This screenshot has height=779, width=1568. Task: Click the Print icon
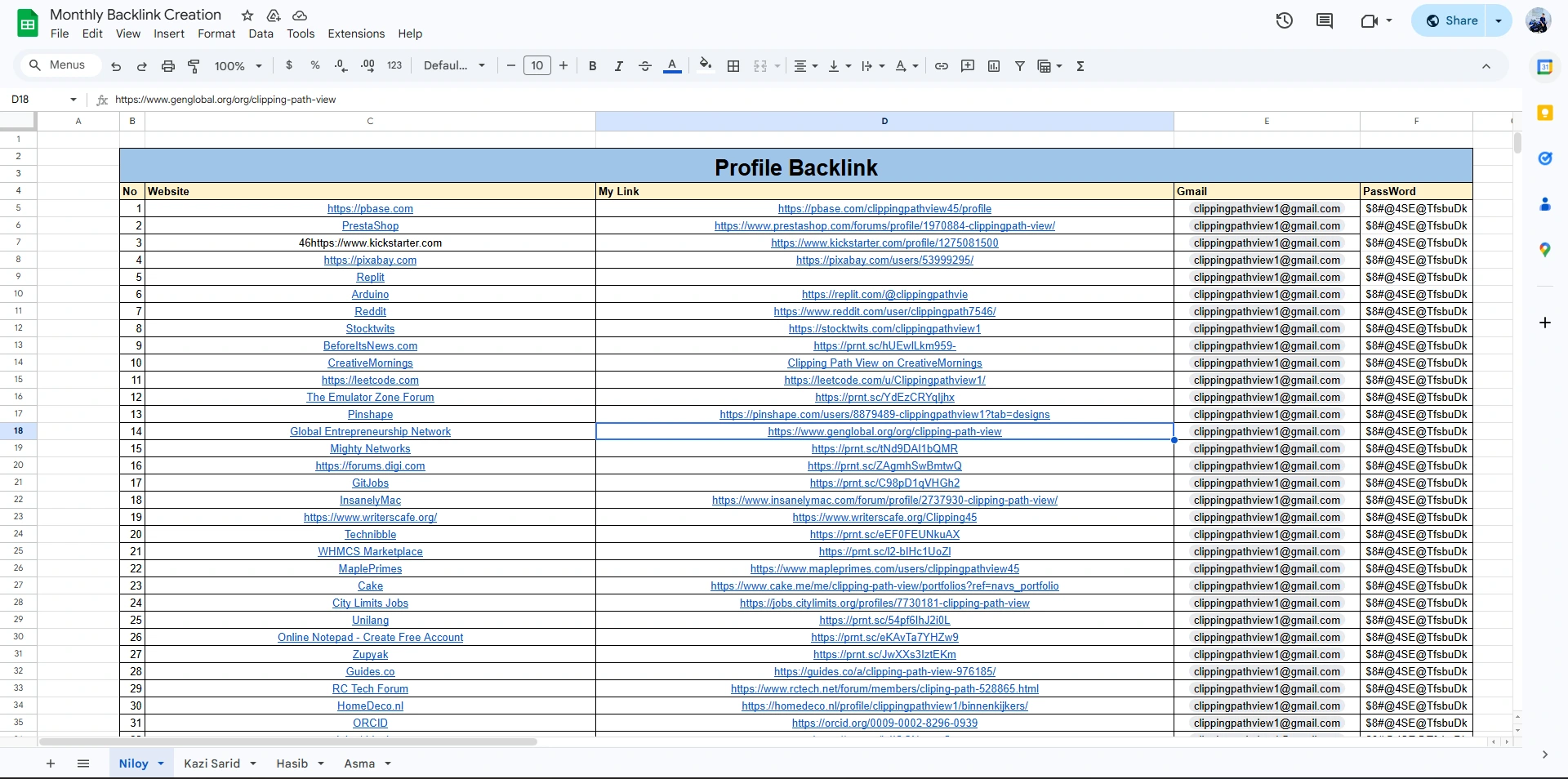(168, 66)
